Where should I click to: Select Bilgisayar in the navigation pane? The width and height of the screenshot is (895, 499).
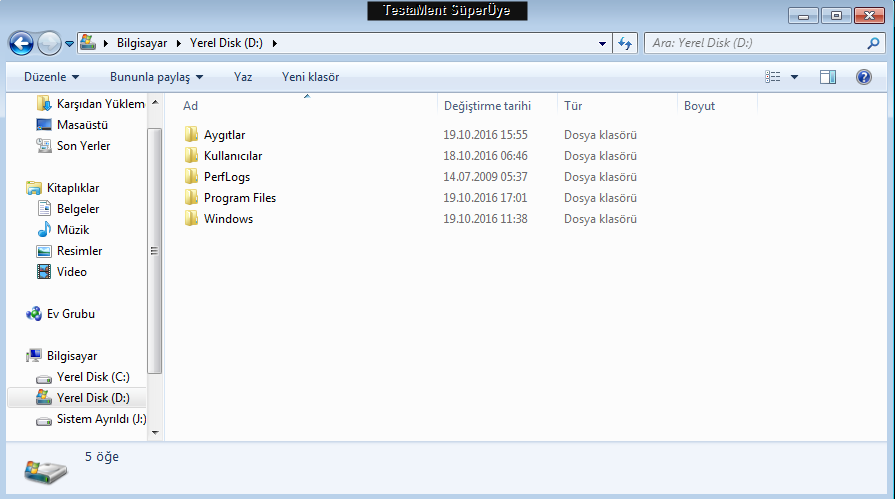point(62,356)
